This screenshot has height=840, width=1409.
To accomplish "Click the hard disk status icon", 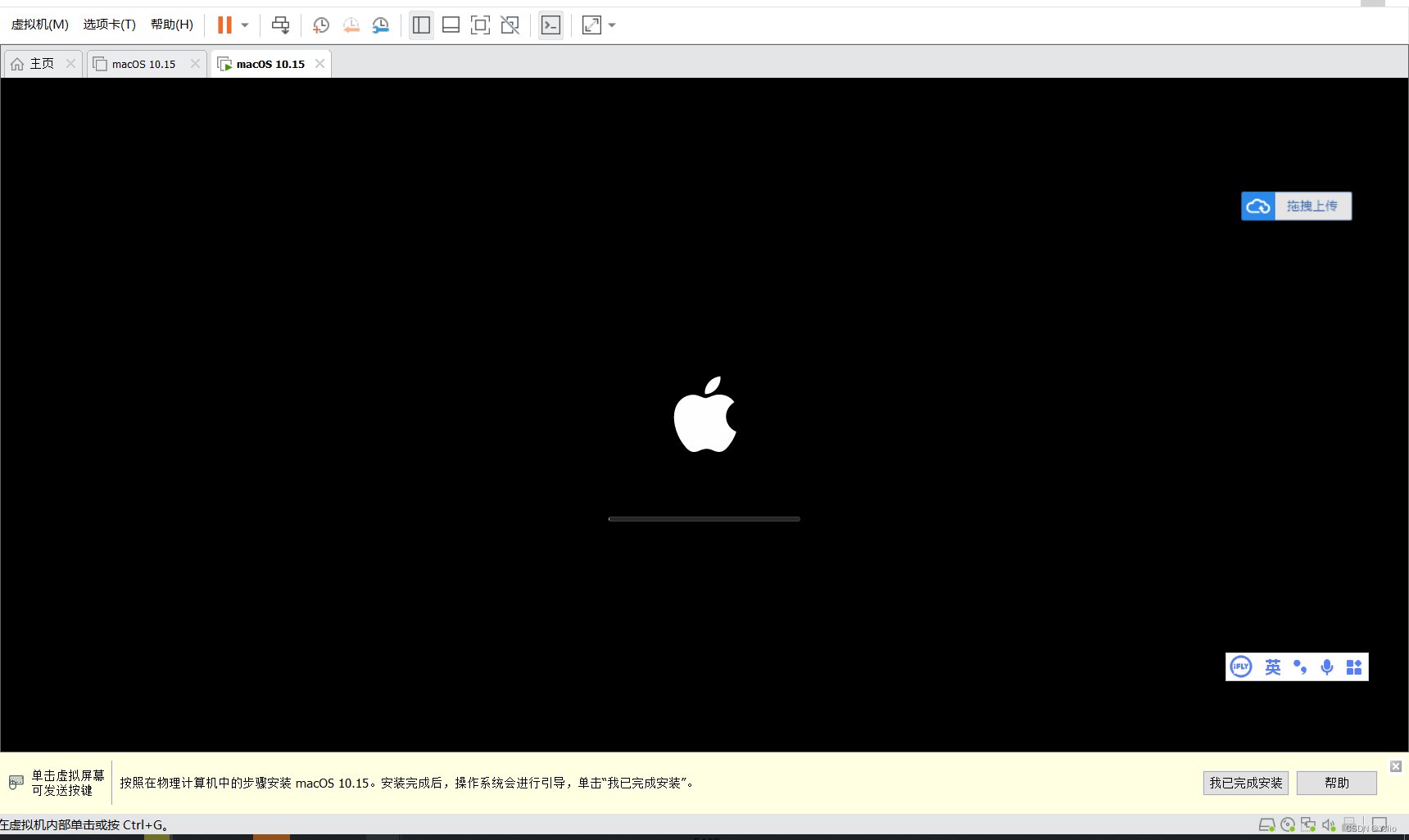I will pyautogui.click(x=1266, y=825).
